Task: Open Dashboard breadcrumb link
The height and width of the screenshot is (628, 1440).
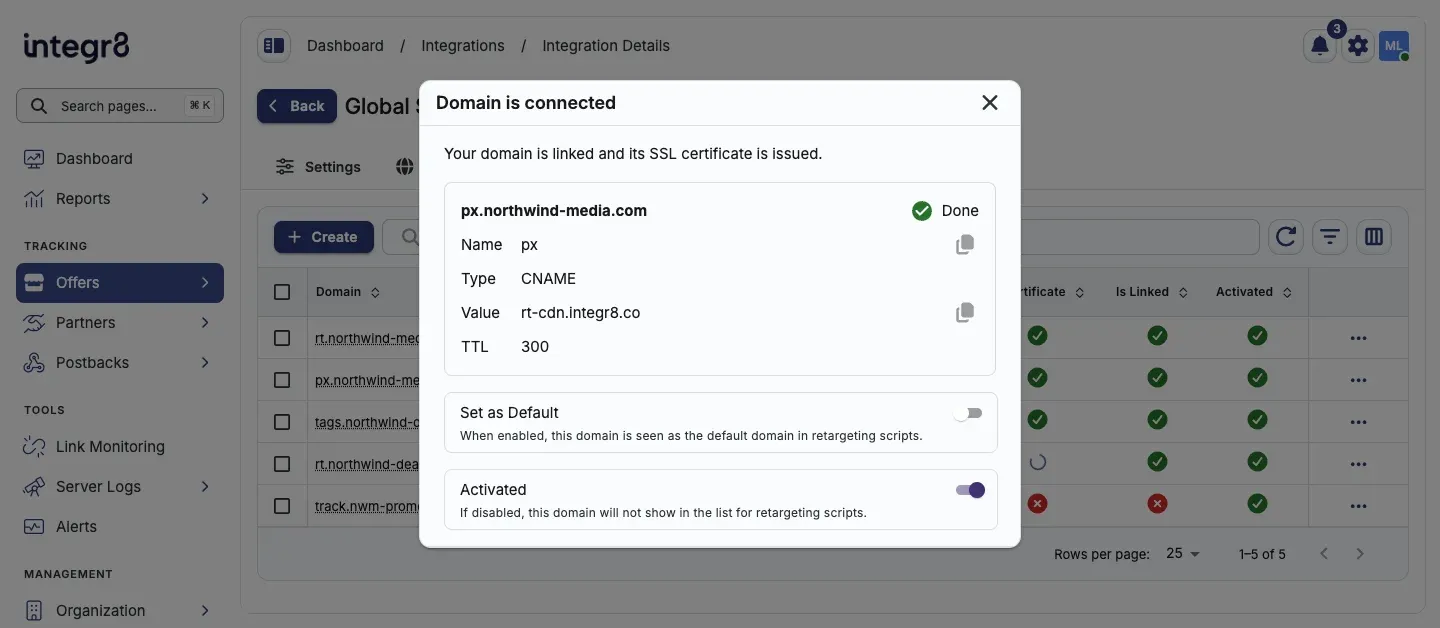Action: tap(345, 46)
